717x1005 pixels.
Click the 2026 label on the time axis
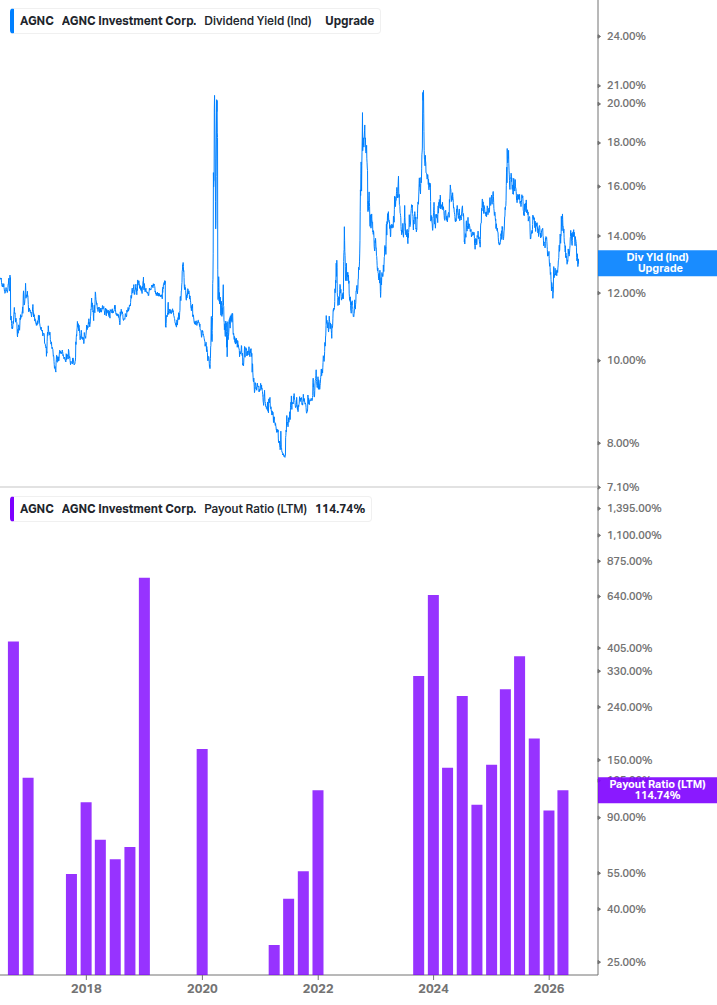[549, 988]
